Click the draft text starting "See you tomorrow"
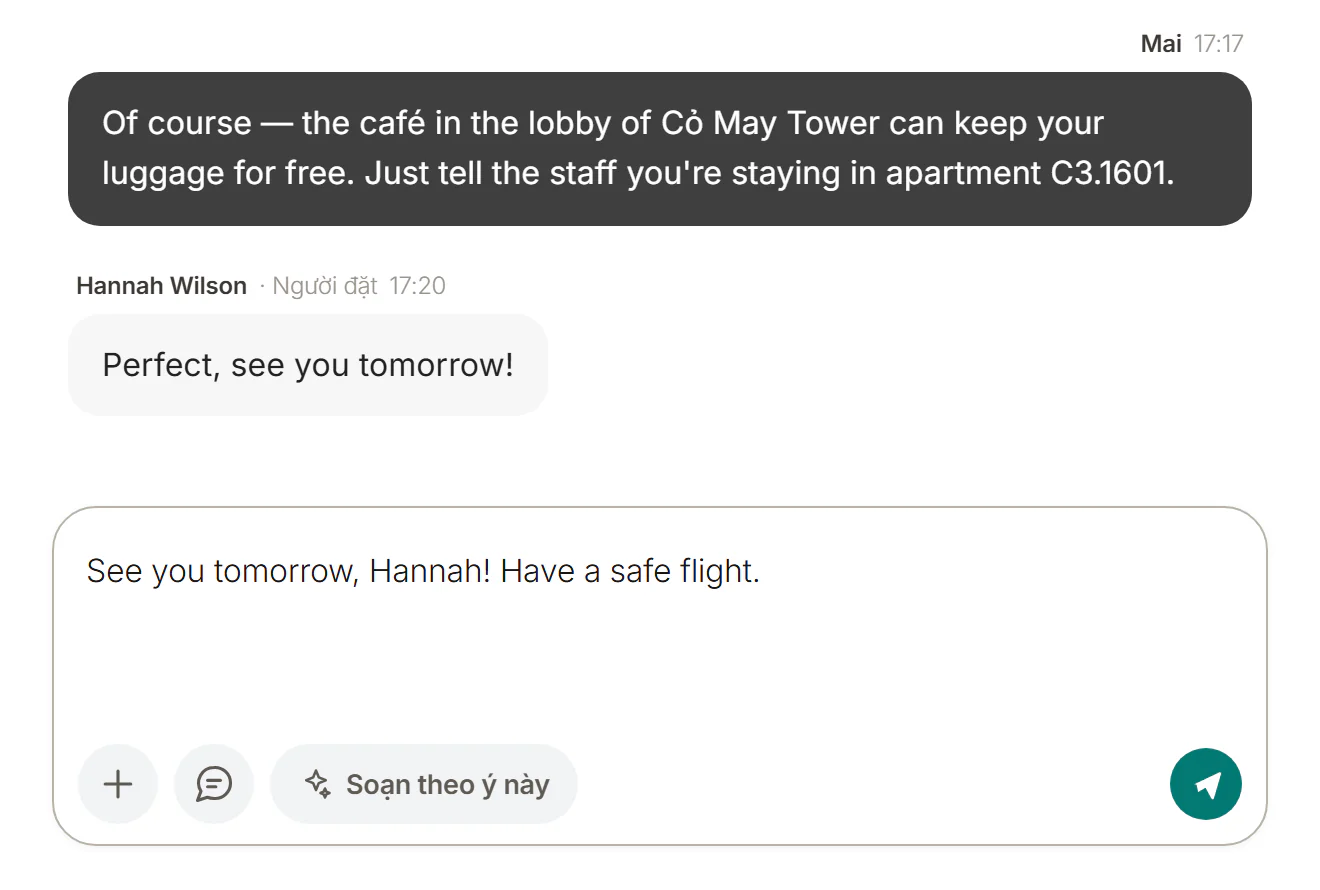The width and height of the screenshot is (1320, 890). click(x=423, y=571)
